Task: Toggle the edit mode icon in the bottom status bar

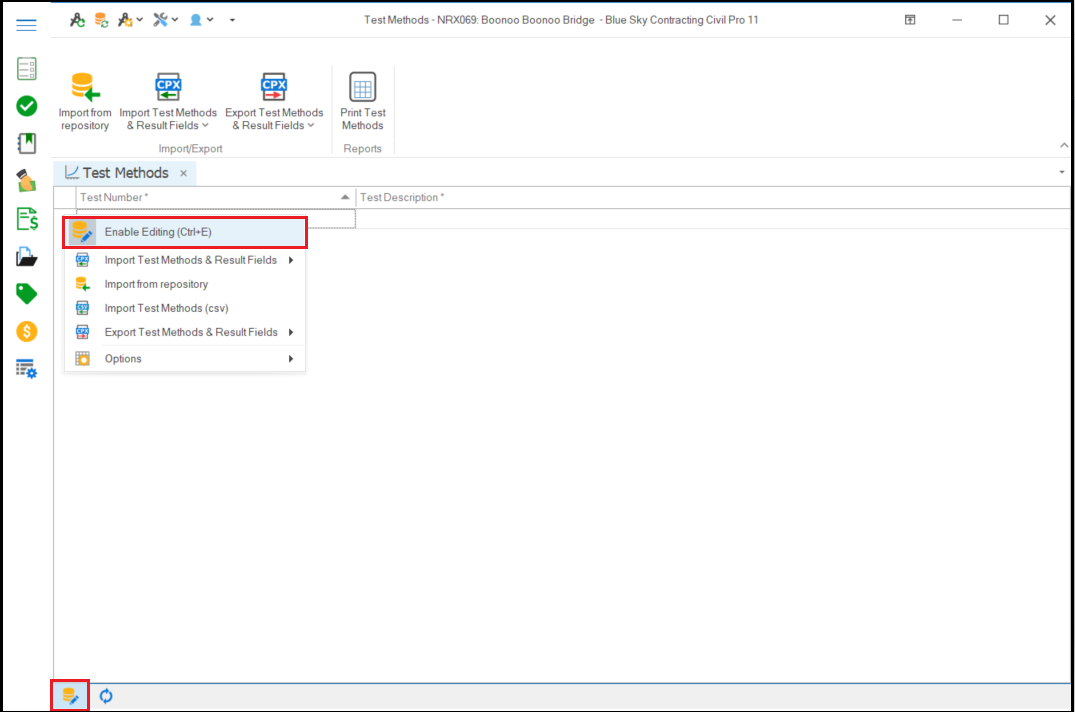Action: (x=70, y=696)
